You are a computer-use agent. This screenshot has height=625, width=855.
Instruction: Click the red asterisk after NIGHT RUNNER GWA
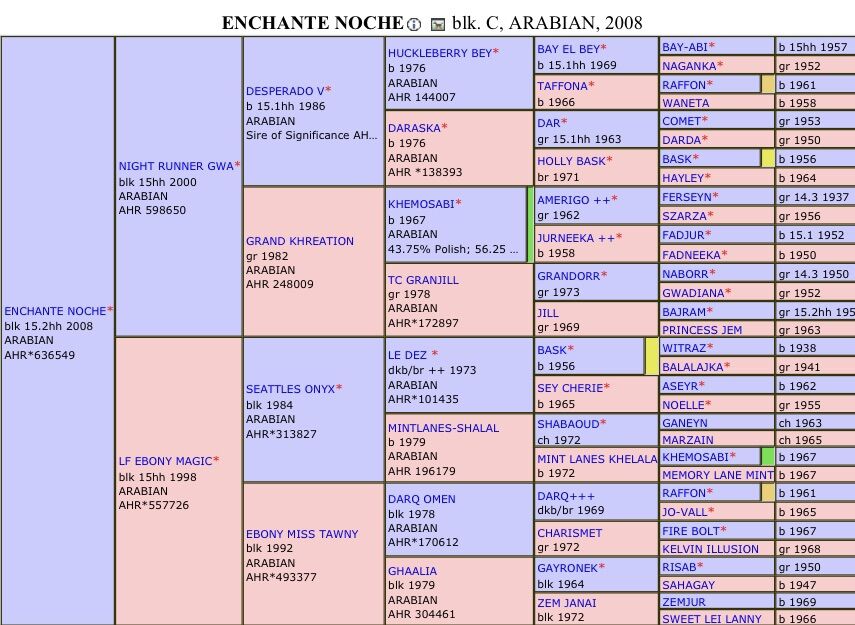[x=237, y=165]
